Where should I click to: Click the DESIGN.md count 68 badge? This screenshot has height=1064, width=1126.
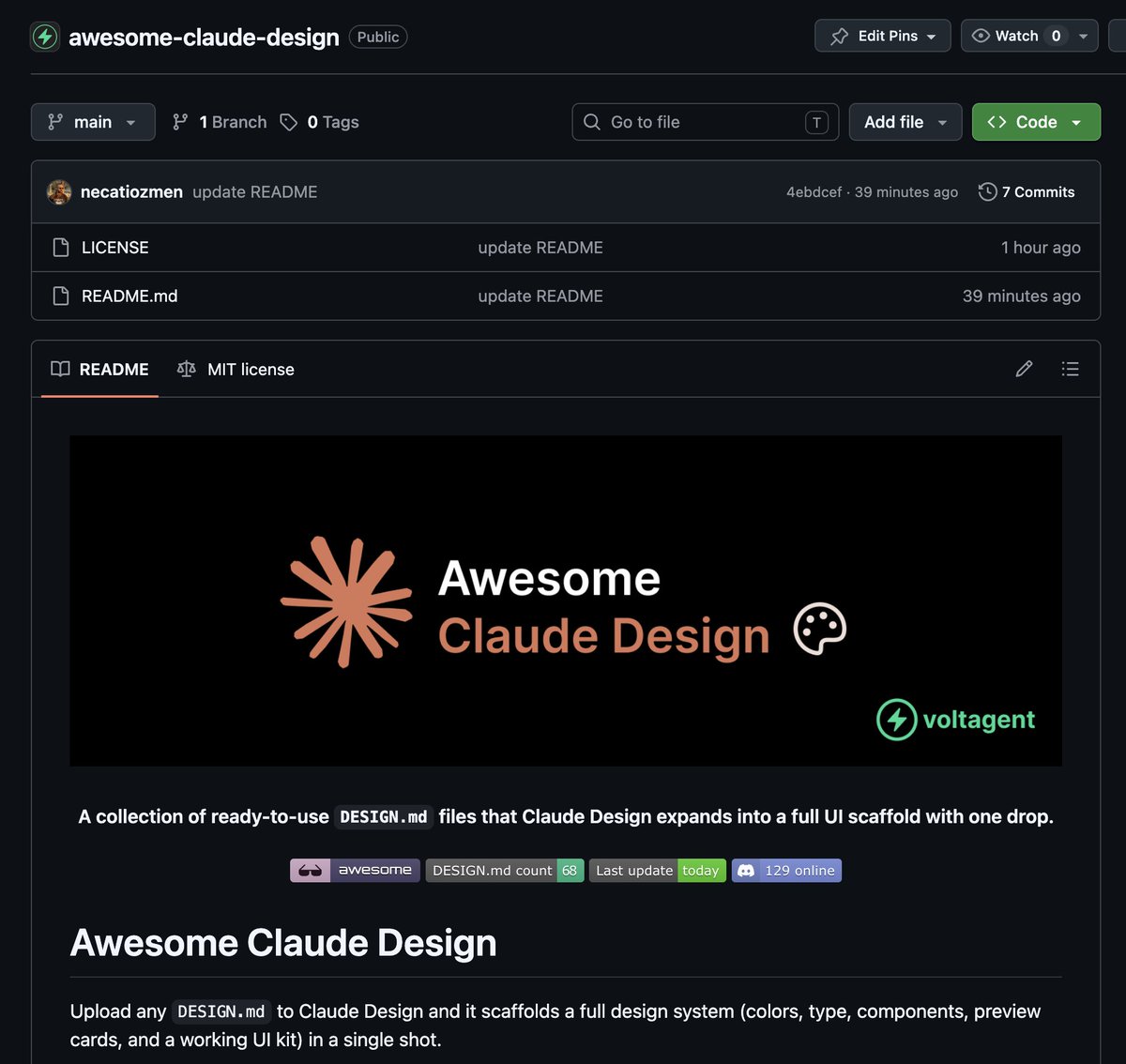tap(505, 871)
